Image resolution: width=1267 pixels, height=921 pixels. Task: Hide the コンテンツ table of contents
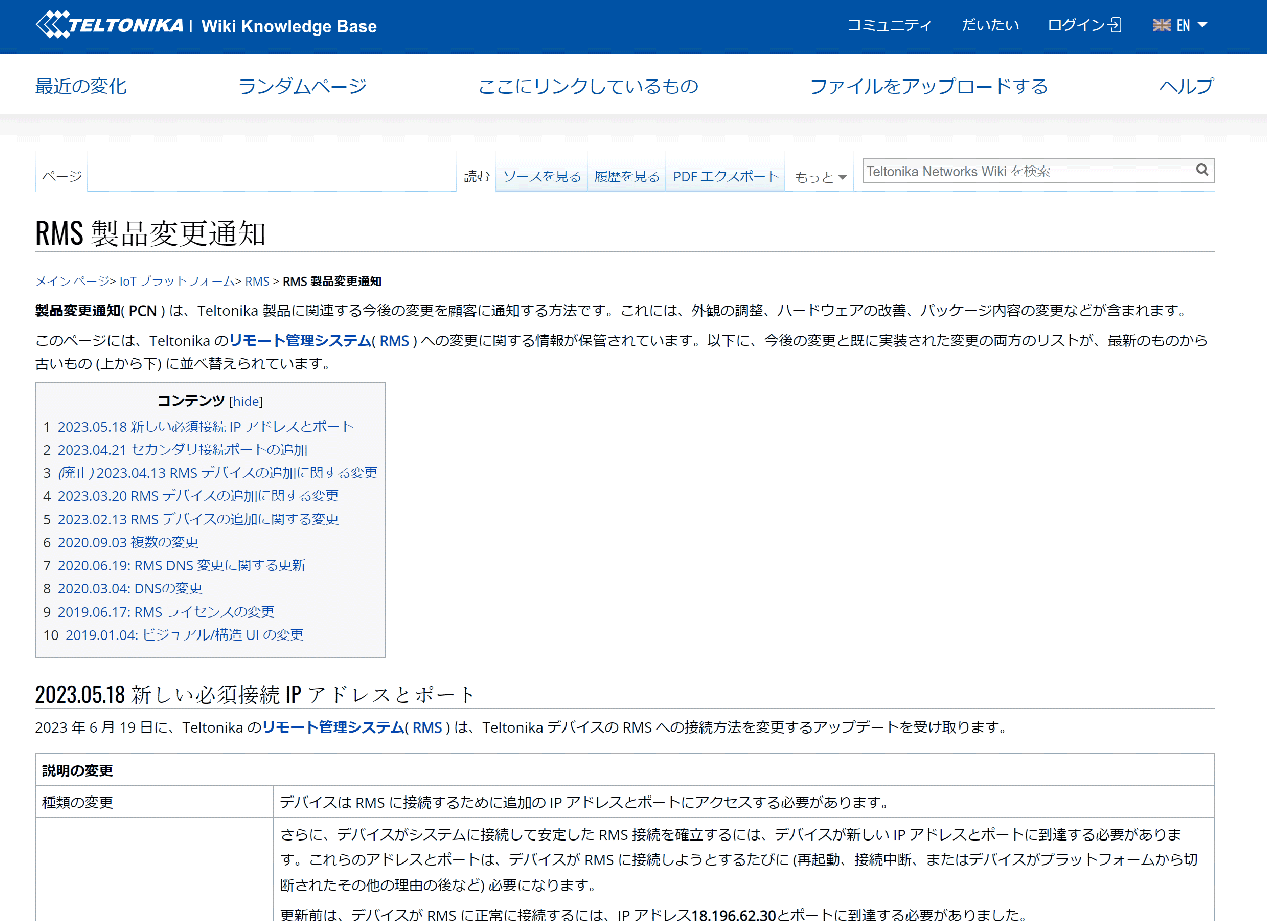click(x=246, y=401)
